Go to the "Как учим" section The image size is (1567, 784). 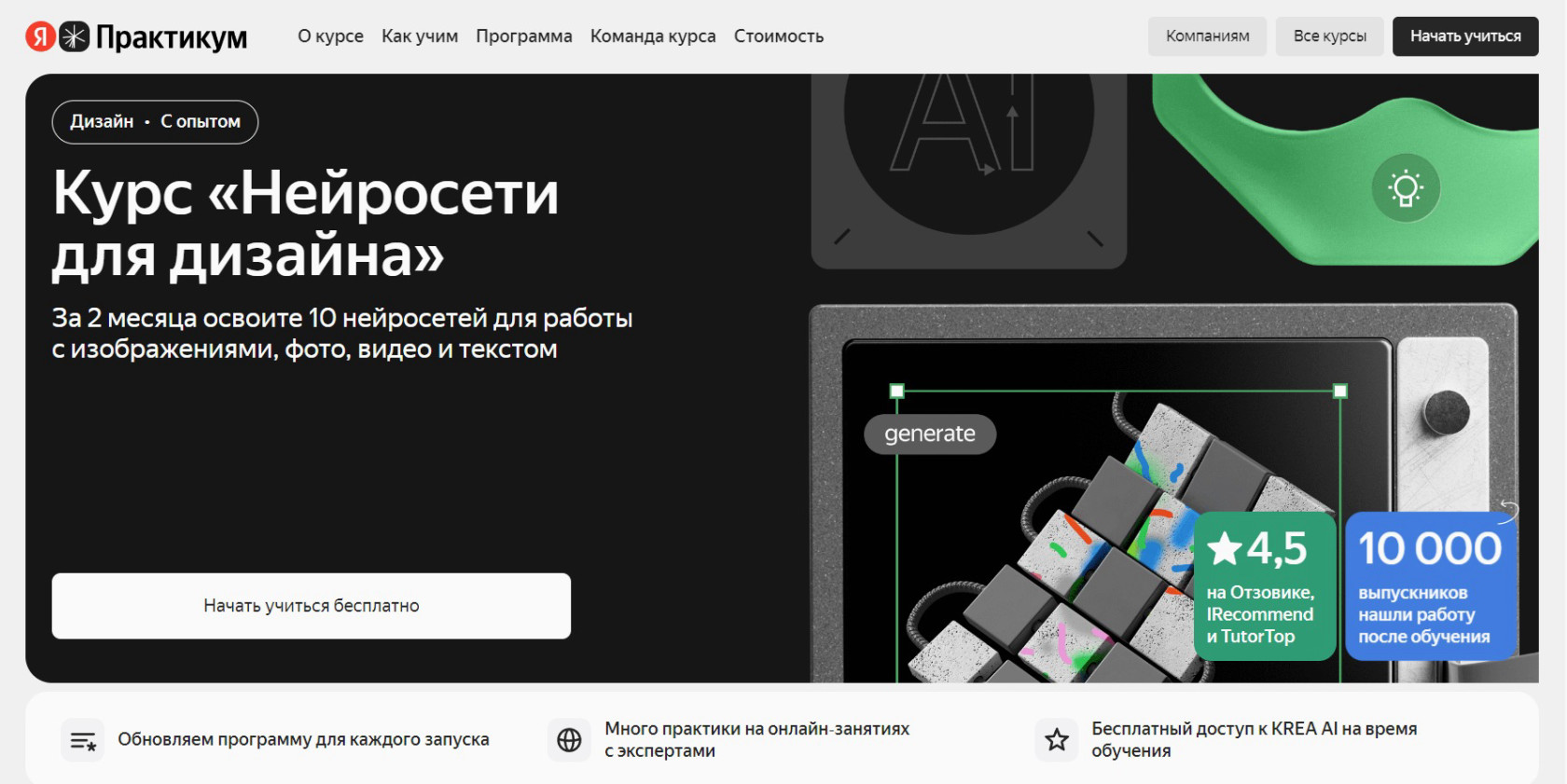pyautogui.click(x=420, y=36)
